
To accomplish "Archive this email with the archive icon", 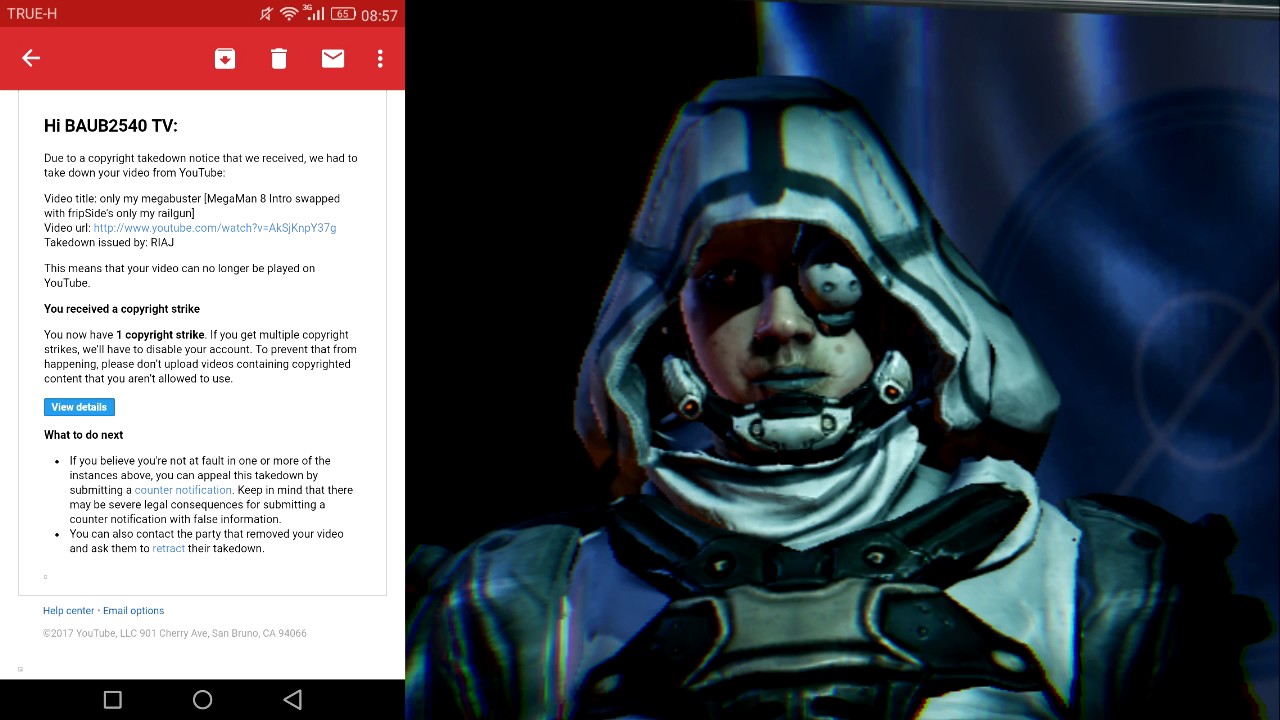I will (225, 59).
